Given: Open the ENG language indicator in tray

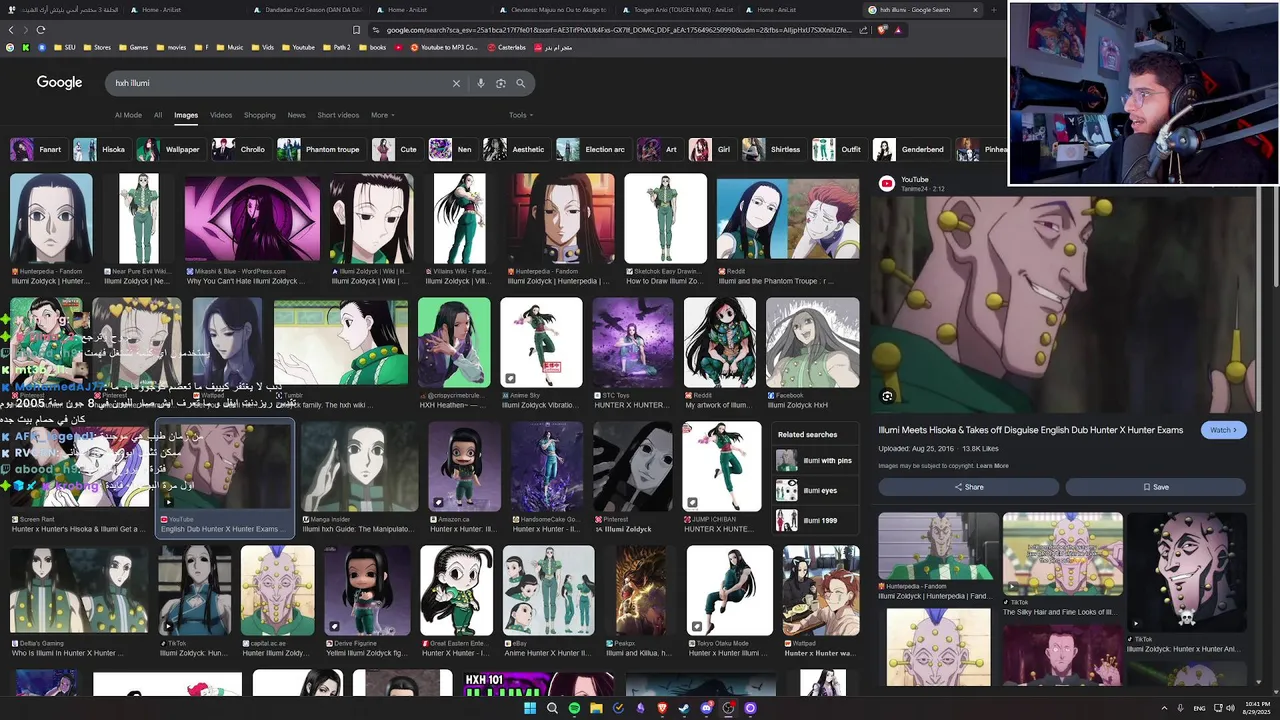Looking at the screenshot, I should [x=1199, y=708].
